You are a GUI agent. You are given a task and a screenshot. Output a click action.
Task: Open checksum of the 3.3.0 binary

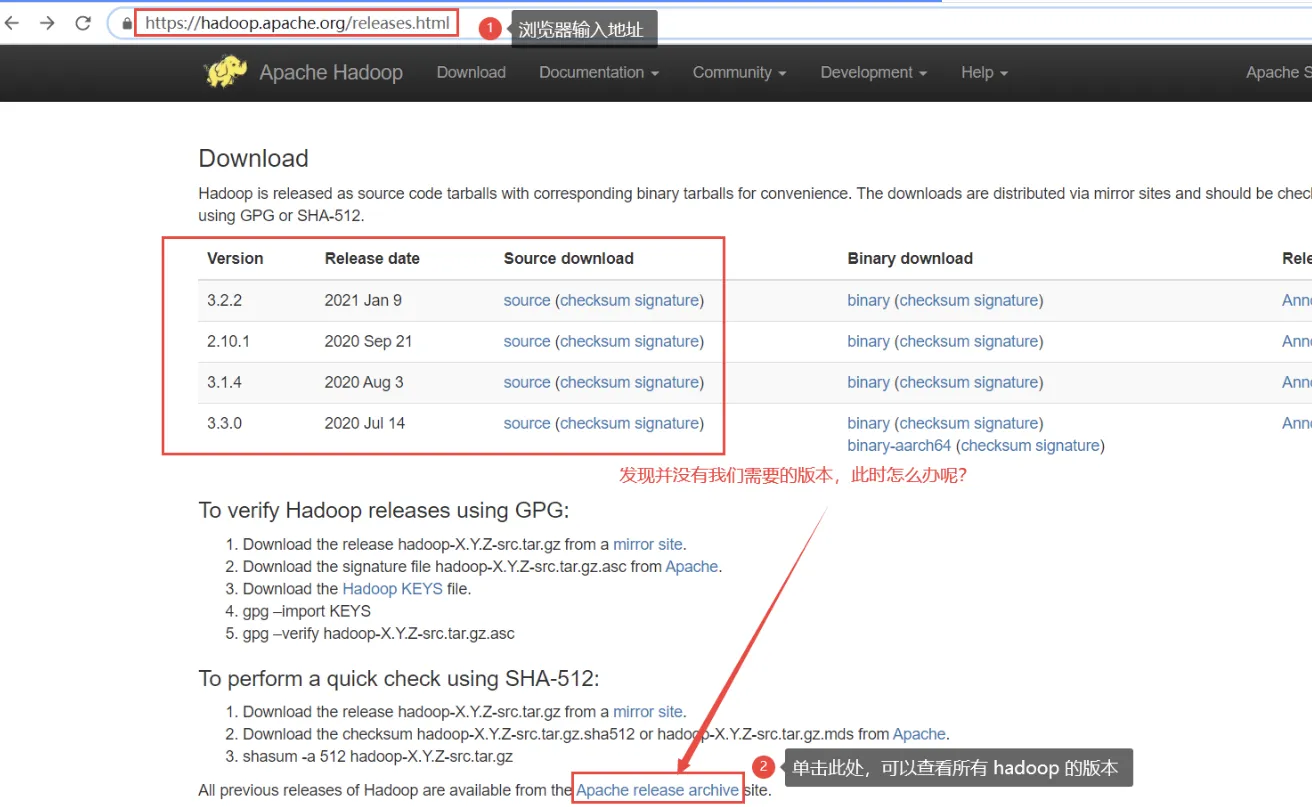click(934, 423)
